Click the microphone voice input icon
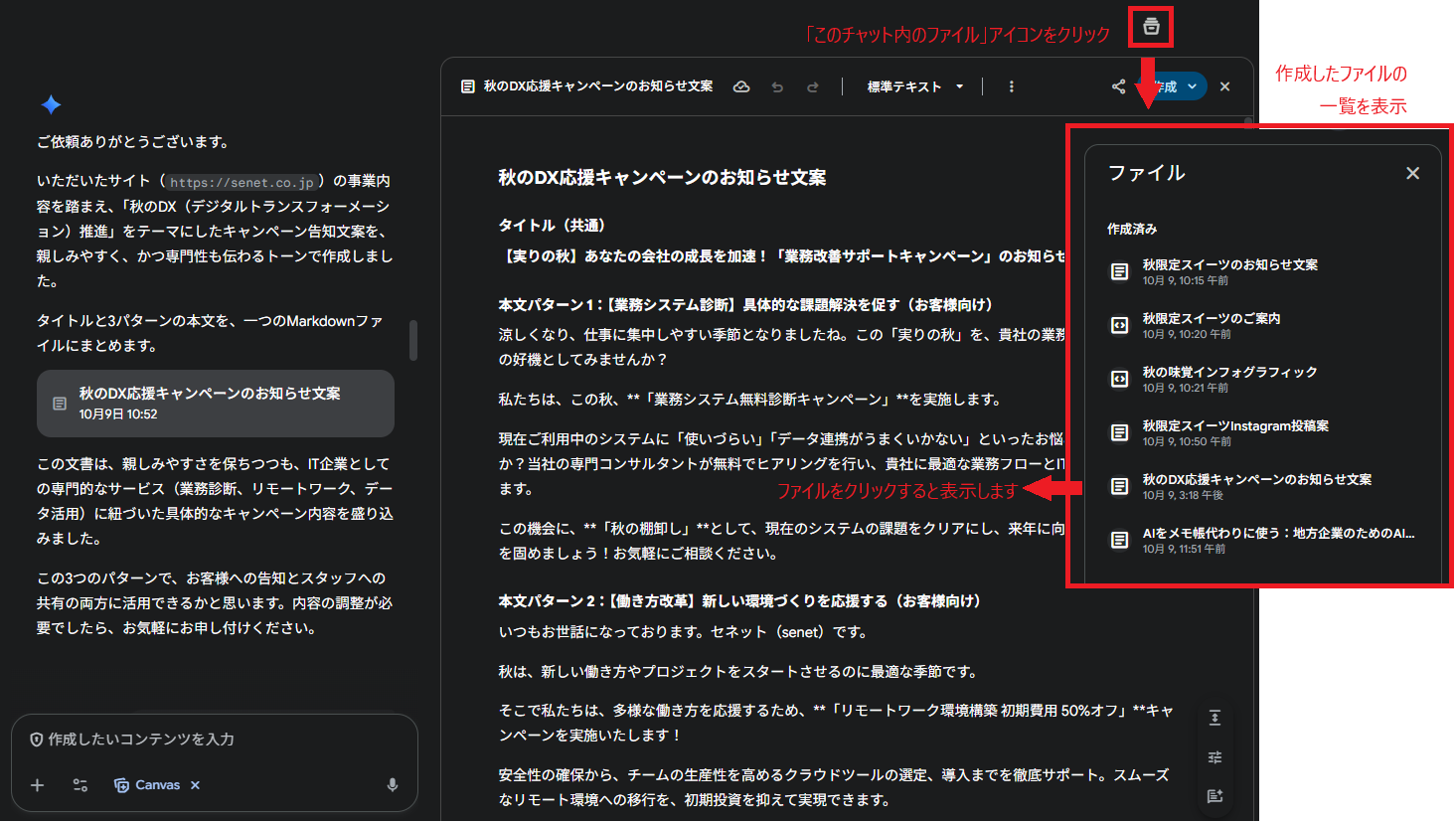This screenshot has height=823, width=1456. coord(393,785)
